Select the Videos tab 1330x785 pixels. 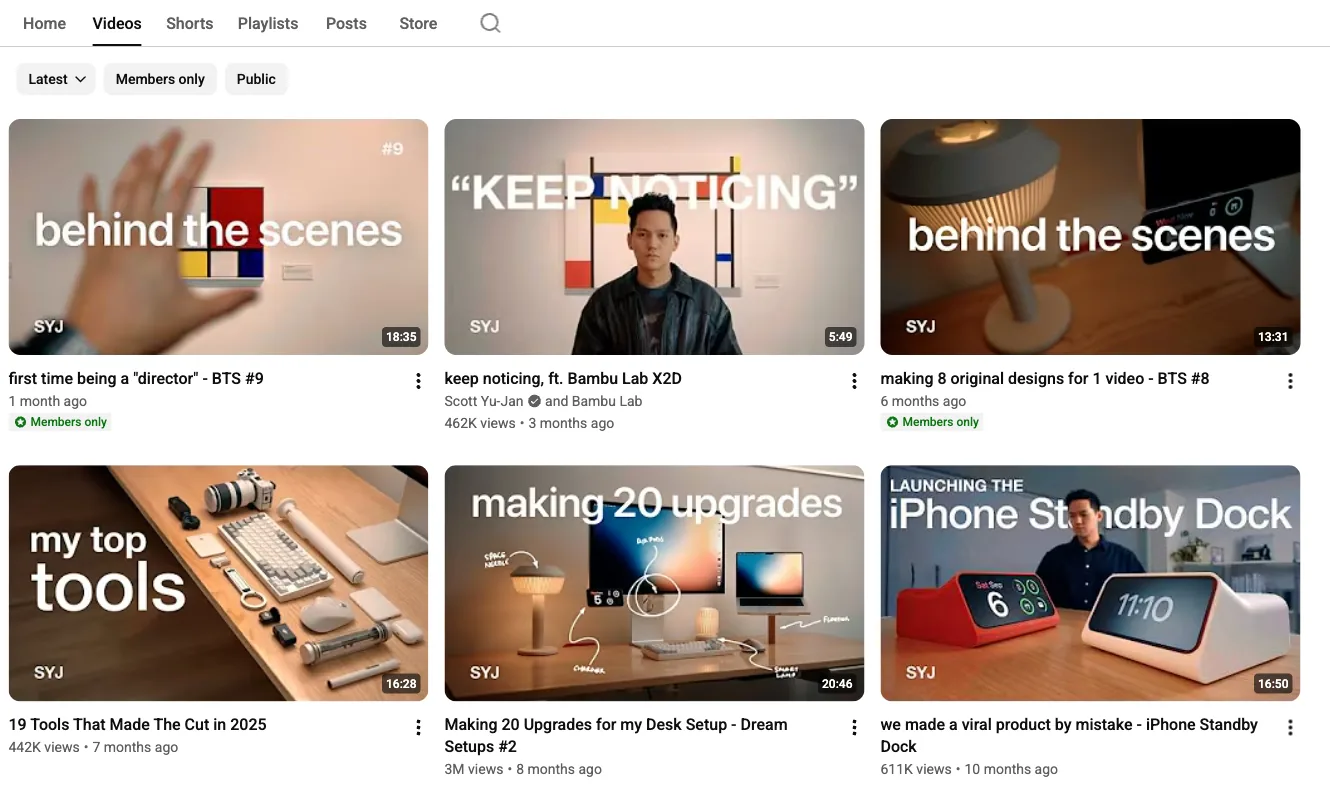click(117, 23)
